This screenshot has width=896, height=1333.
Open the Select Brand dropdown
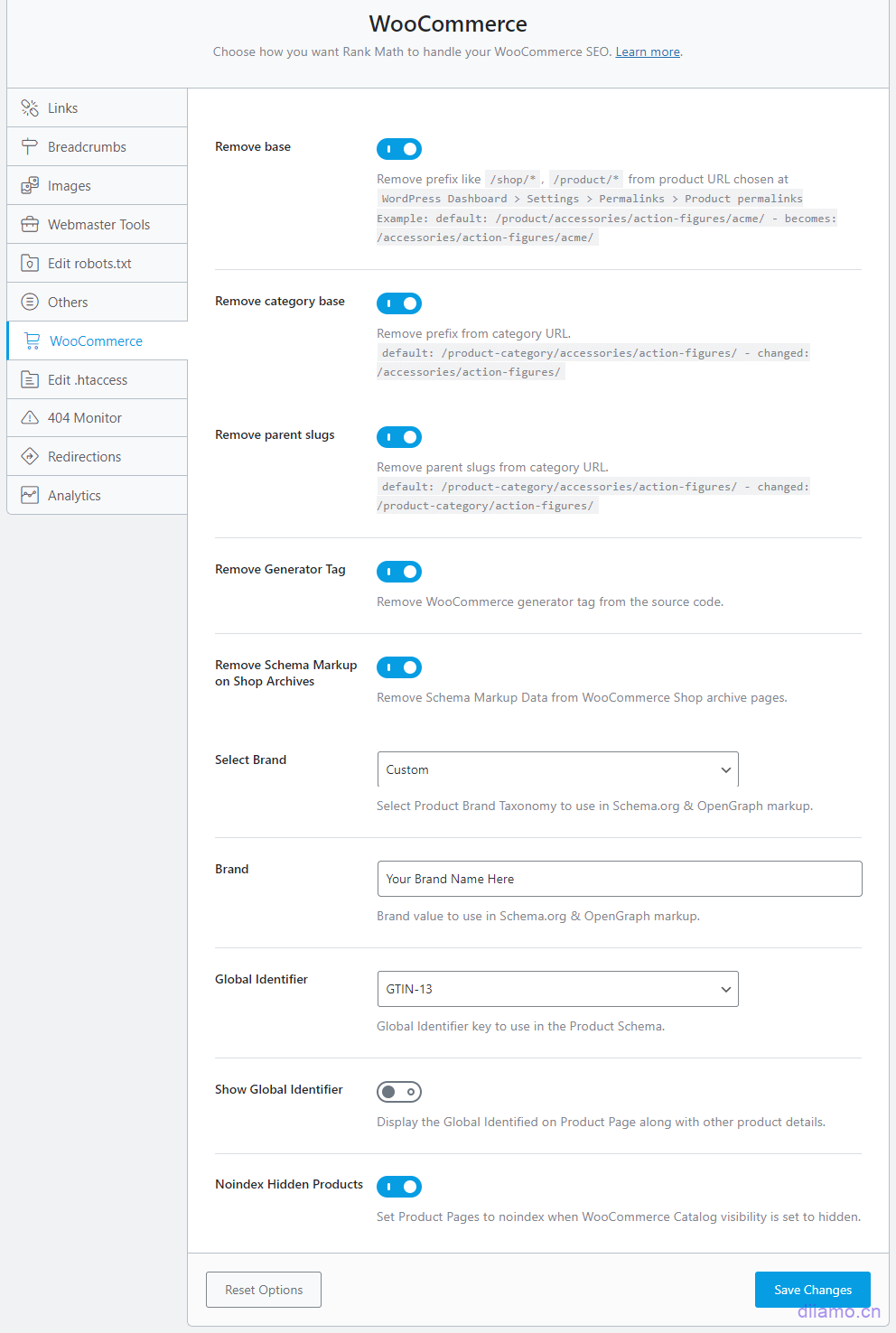[557, 769]
